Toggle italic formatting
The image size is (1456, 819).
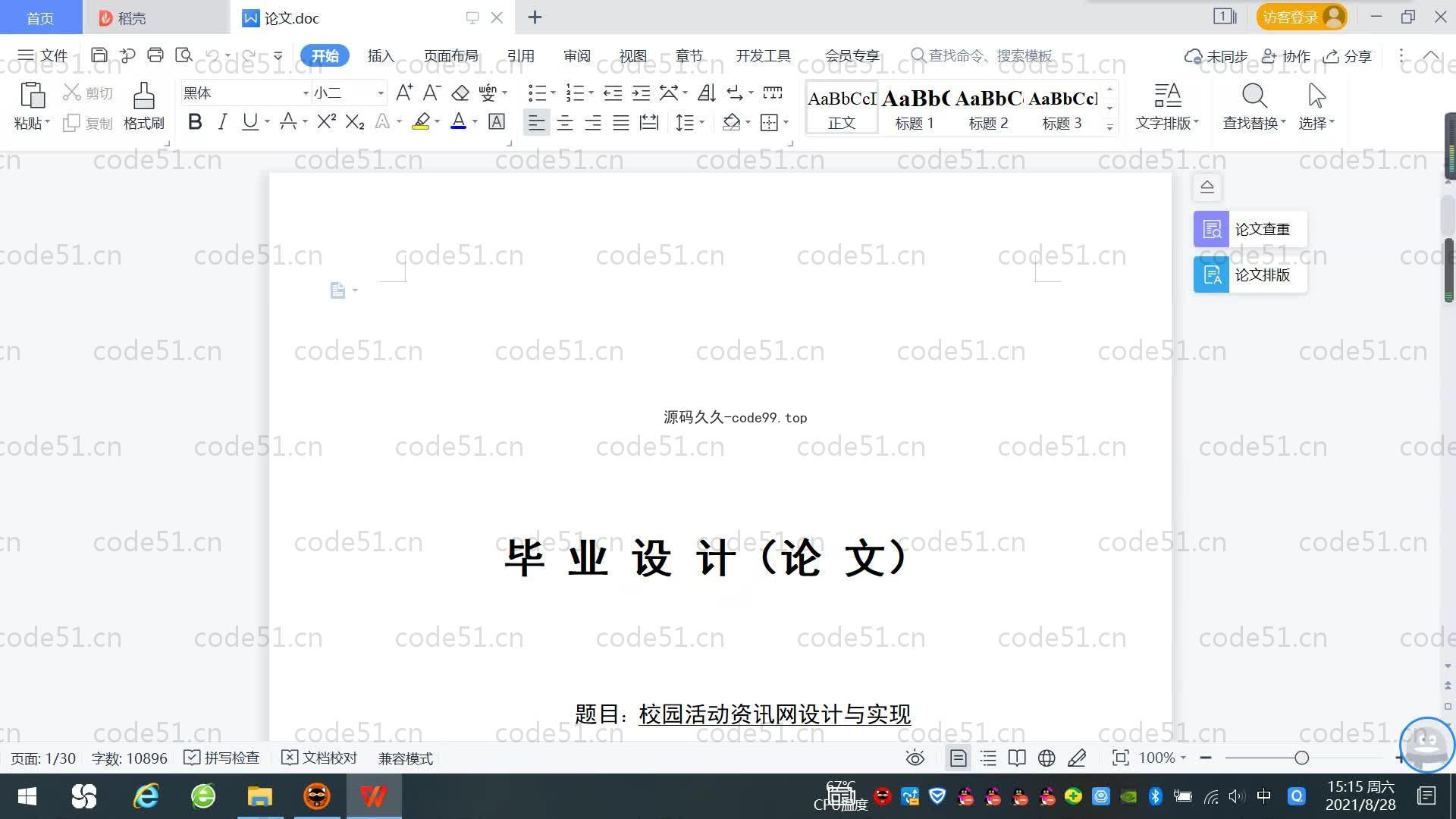222,122
